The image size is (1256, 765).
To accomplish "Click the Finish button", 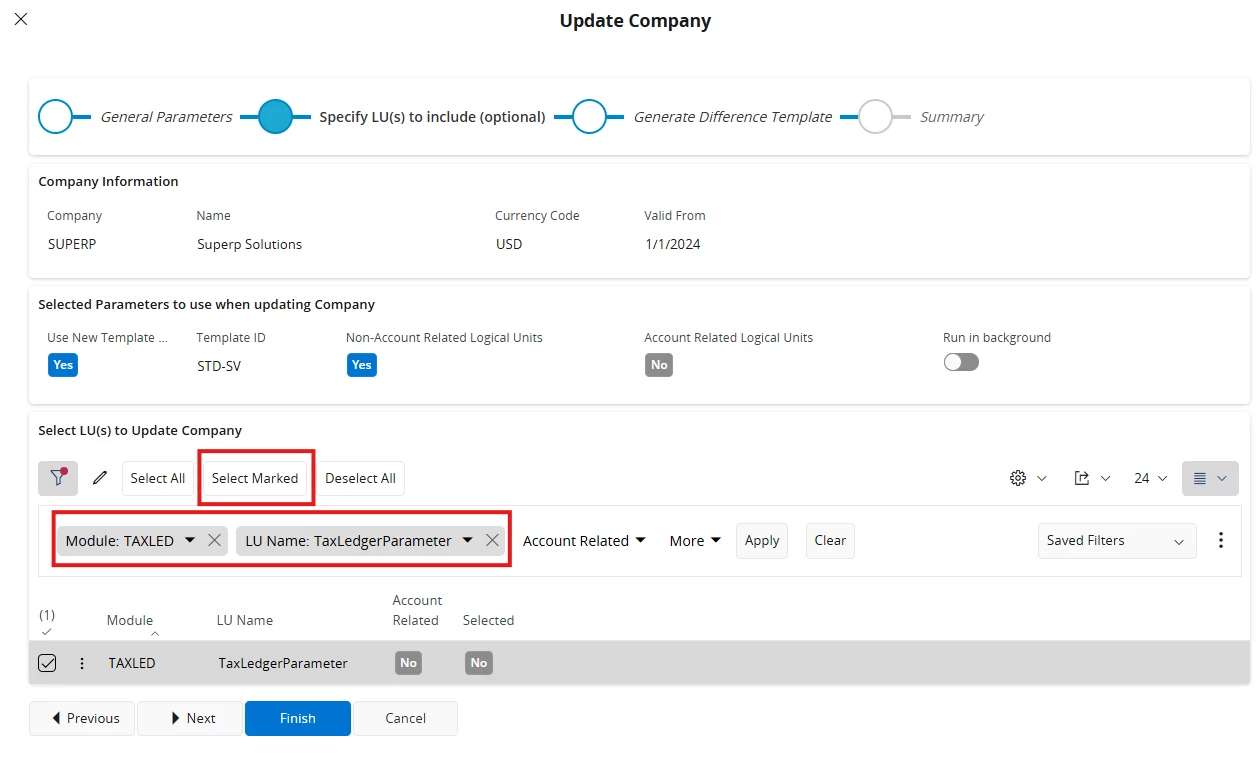I will click(298, 718).
